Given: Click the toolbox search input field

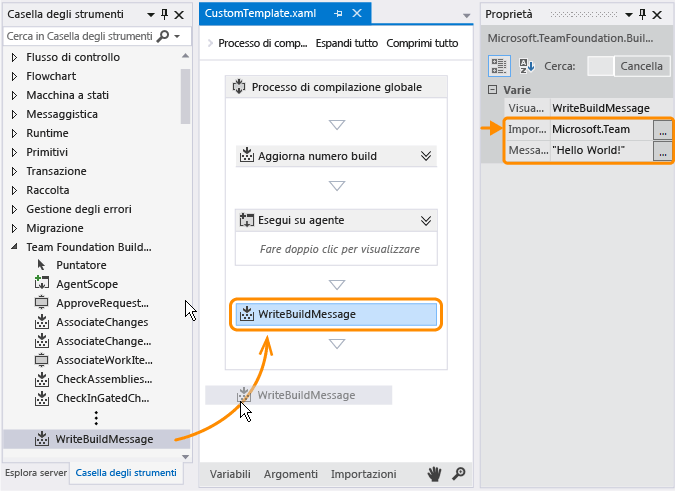Looking at the screenshot, I should (x=81, y=36).
